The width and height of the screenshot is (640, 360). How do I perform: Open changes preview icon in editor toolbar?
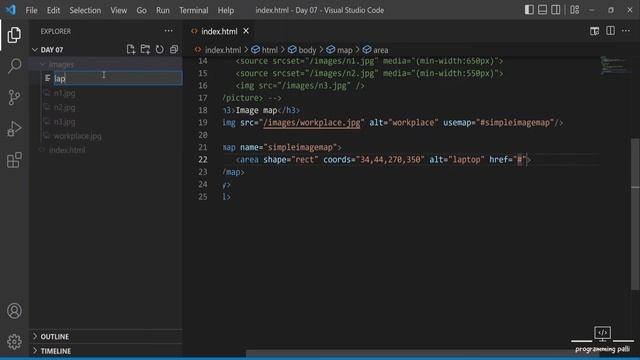coord(594,31)
